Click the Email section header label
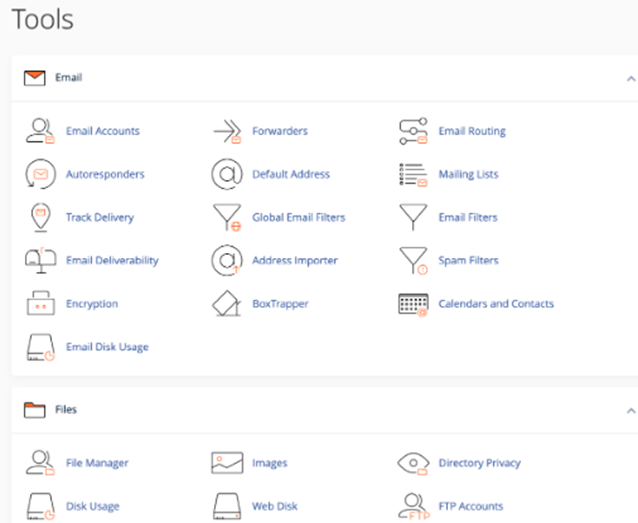The width and height of the screenshot is (638, 523). pos(68,78)
